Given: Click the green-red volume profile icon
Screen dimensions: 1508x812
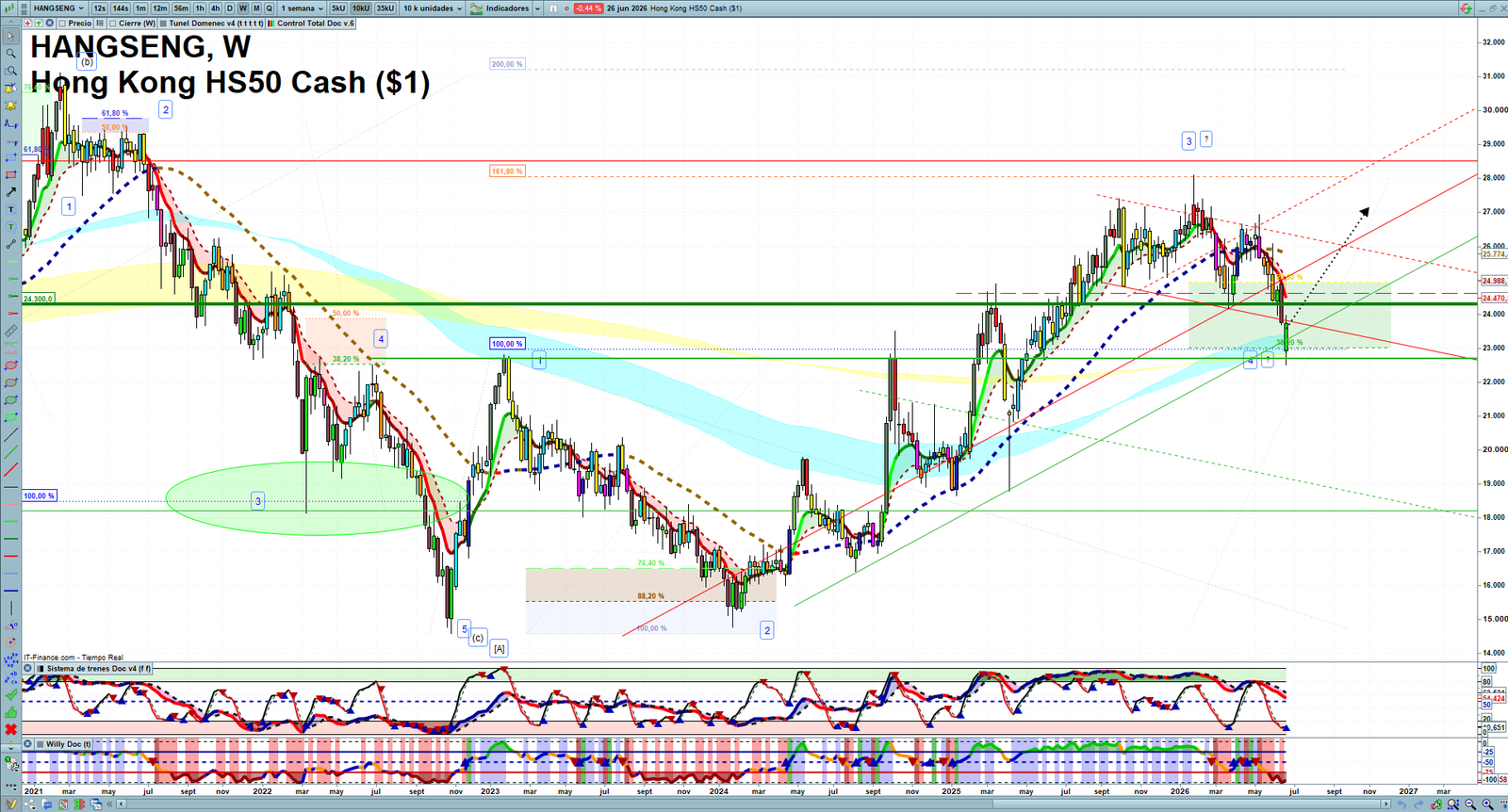Looking at the screenshot, I should click(79, 804).
